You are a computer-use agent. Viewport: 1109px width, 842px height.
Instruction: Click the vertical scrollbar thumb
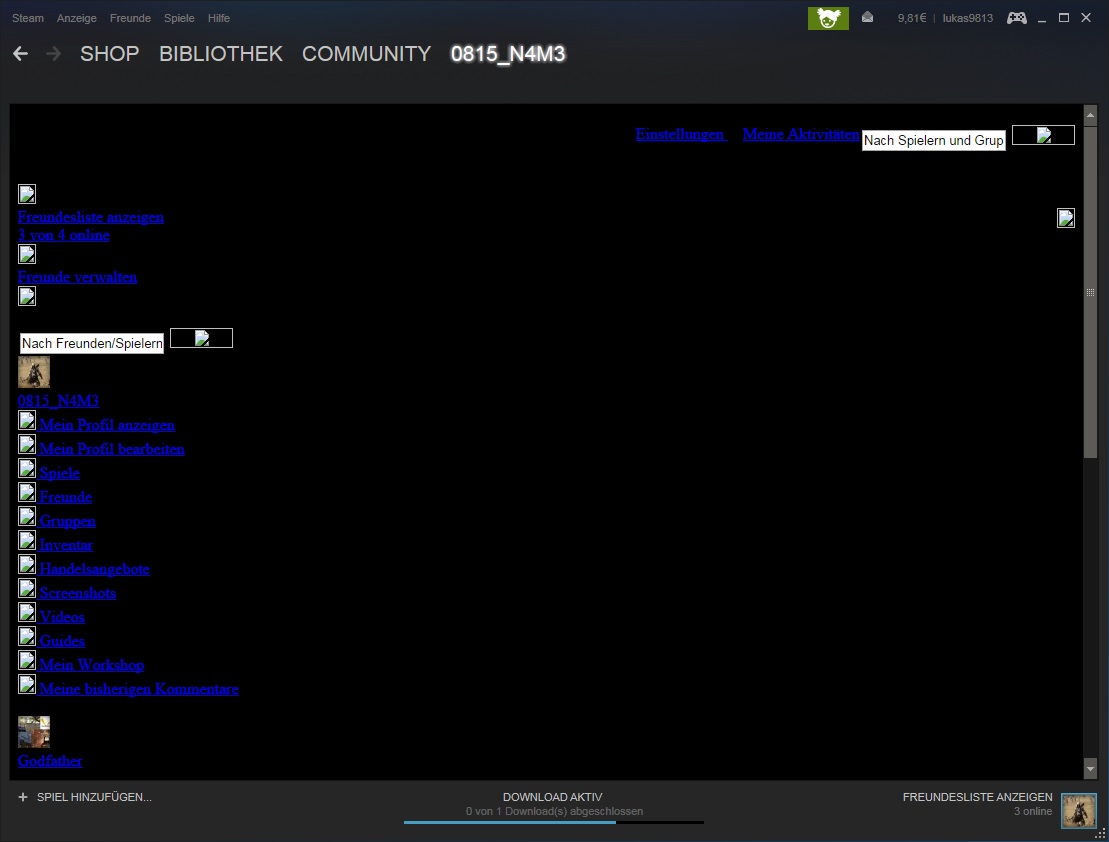click(1090, 292)
